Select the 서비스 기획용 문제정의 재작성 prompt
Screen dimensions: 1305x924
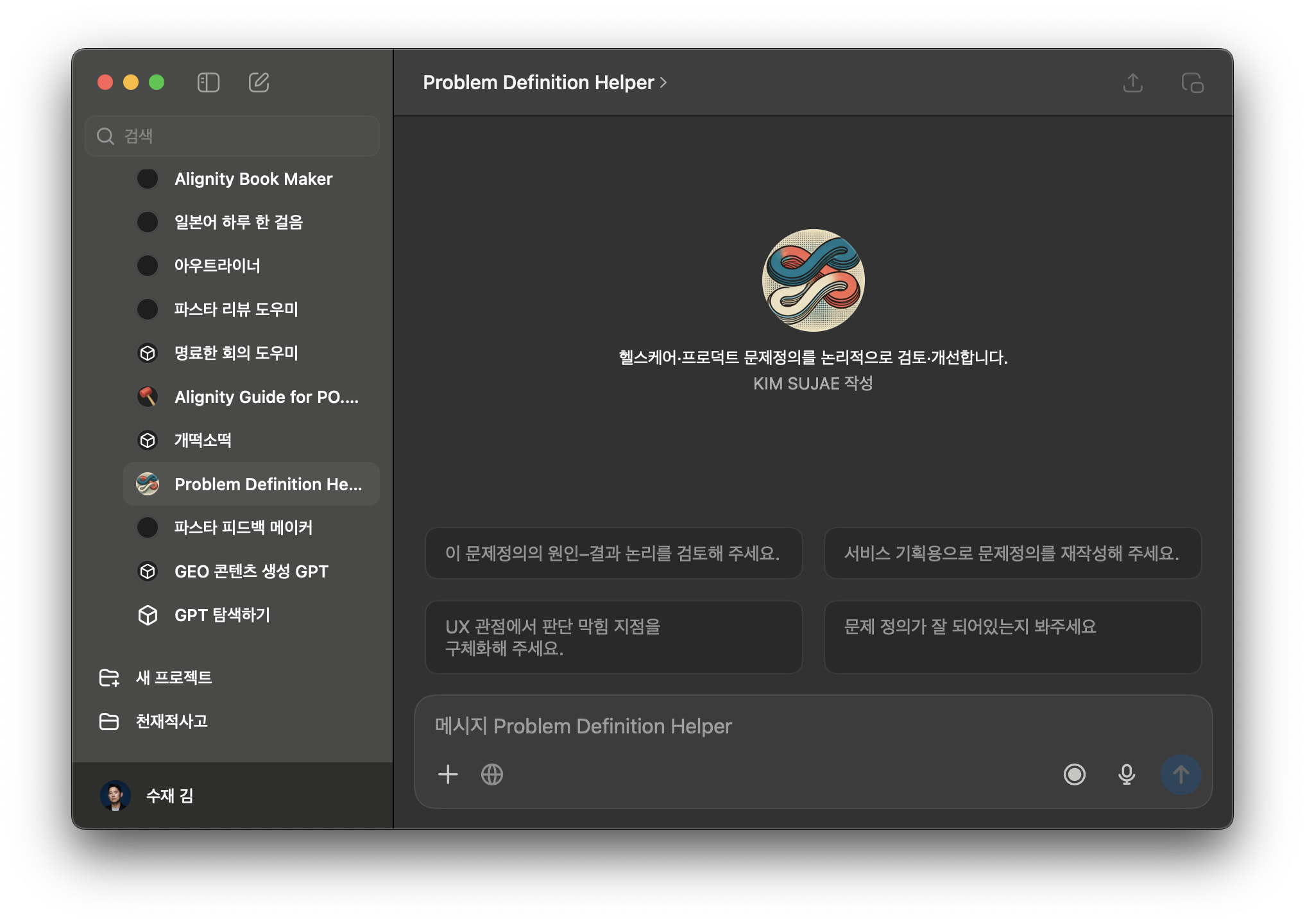[x=1012, y=554]
